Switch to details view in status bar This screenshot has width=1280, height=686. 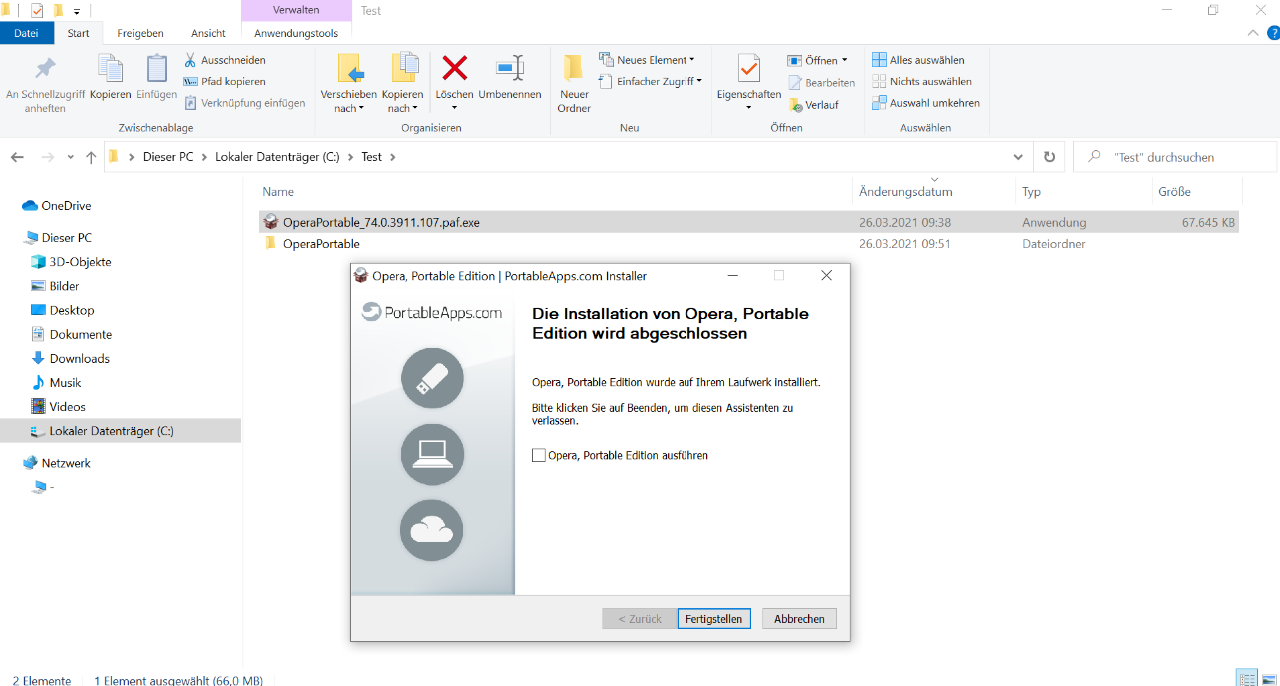tap(1246, 678)
